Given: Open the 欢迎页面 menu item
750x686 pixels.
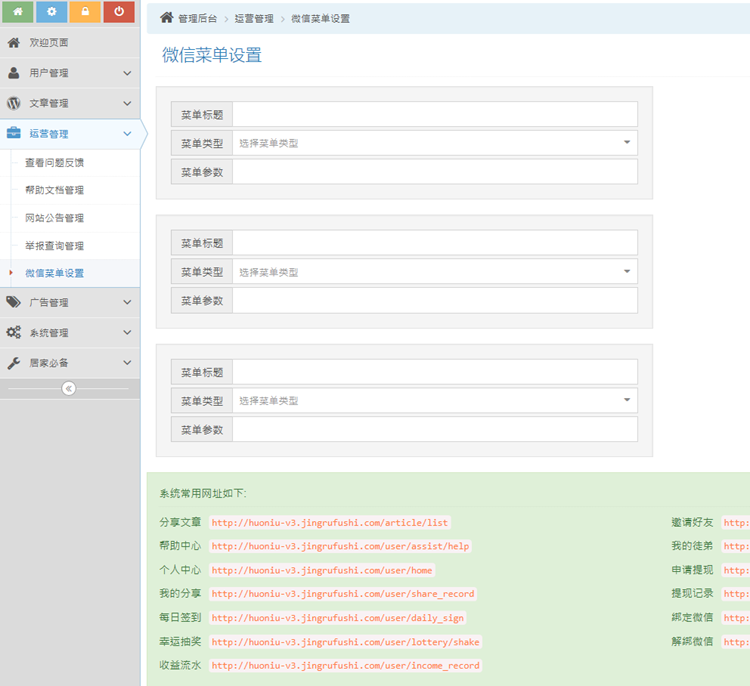Looking at the screenshot, I should (x=70, y=43).
